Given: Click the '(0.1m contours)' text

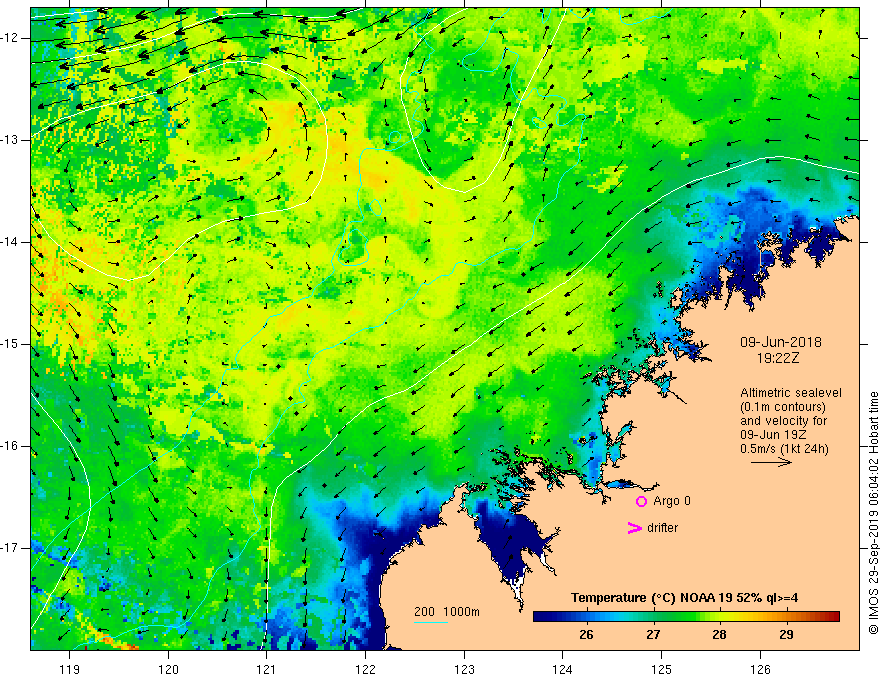Looking at the screenshot, I should click(x=783, y=407).
